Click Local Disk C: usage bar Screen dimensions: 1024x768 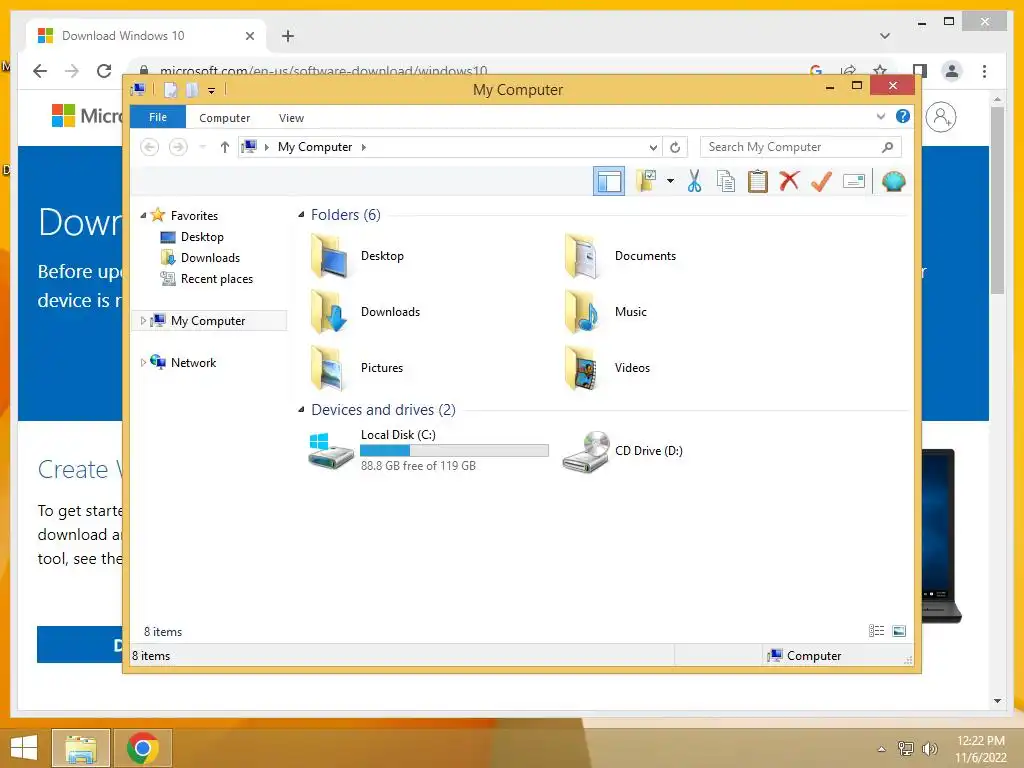[454, 450]
